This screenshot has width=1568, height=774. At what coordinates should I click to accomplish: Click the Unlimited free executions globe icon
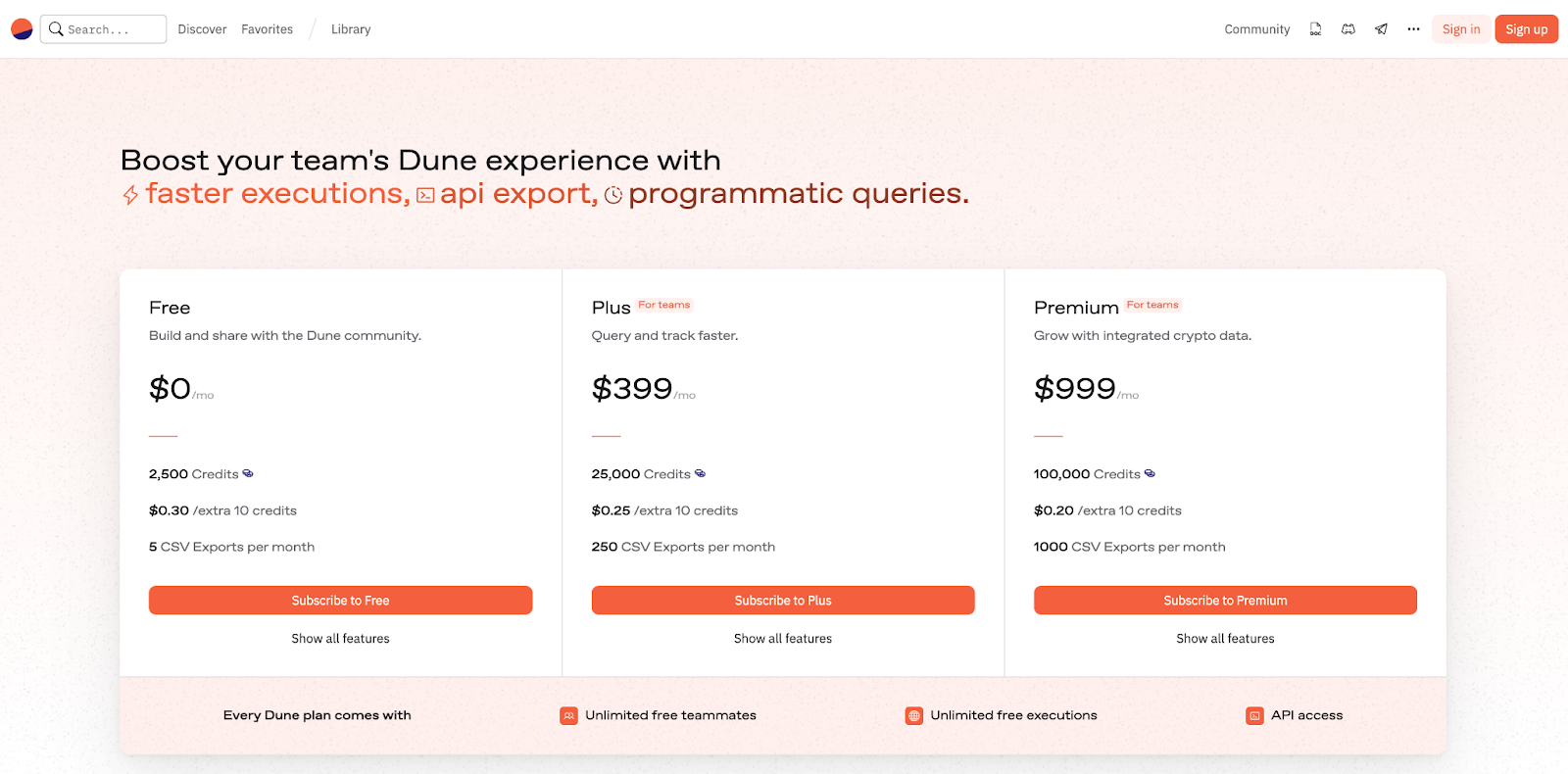point(913,715)
